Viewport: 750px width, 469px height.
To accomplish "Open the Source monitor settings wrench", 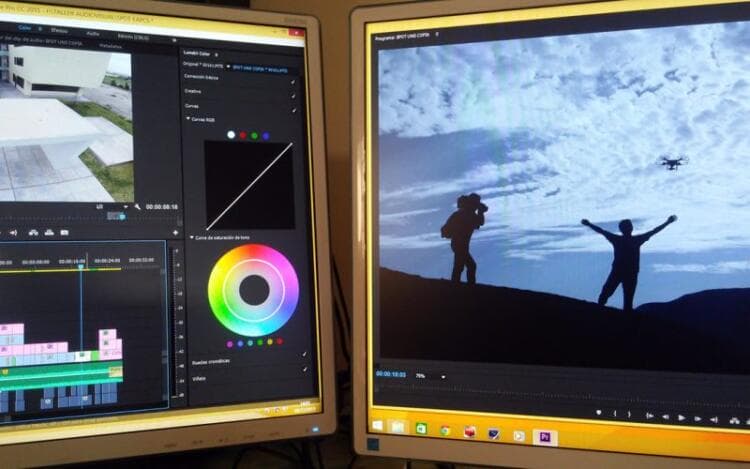I will tap(138, 207).
